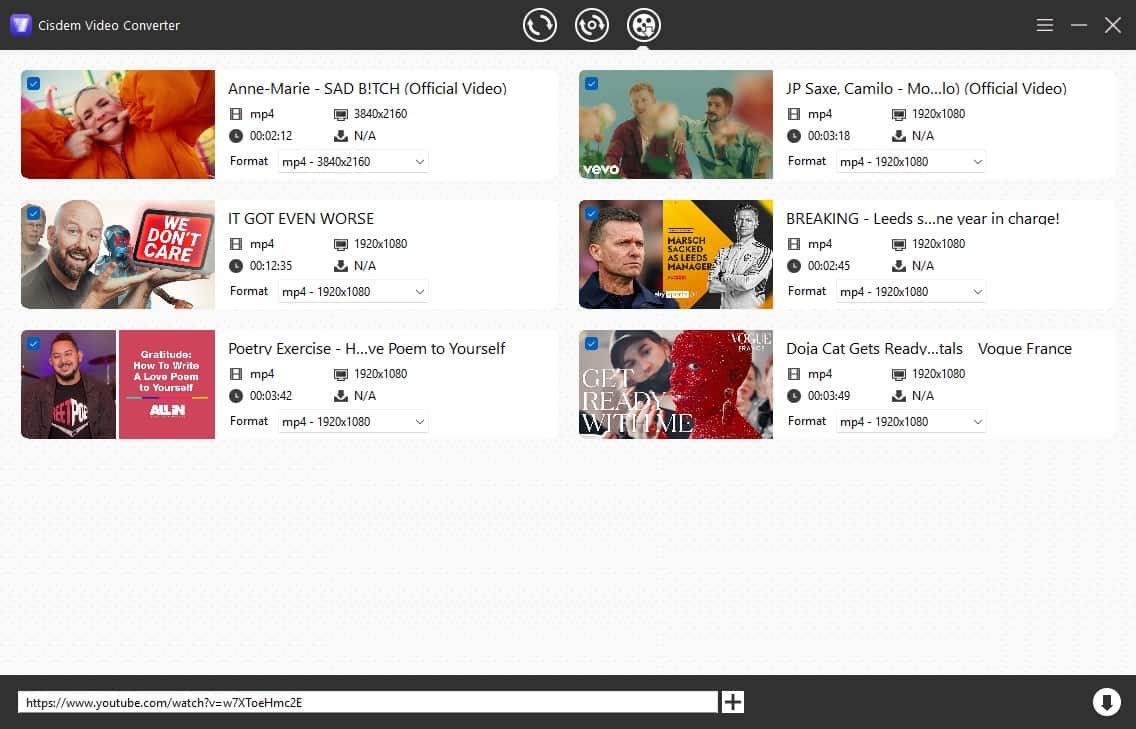Viewport: 1136px width, 729px height.
Task: Click the WE DON'T CARE thumbnail
Action: (x=118, y=254)
